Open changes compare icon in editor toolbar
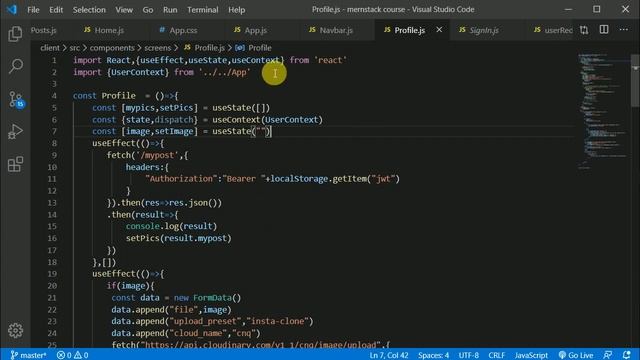Viewport: 640px width, 360px height. [584, 30]
